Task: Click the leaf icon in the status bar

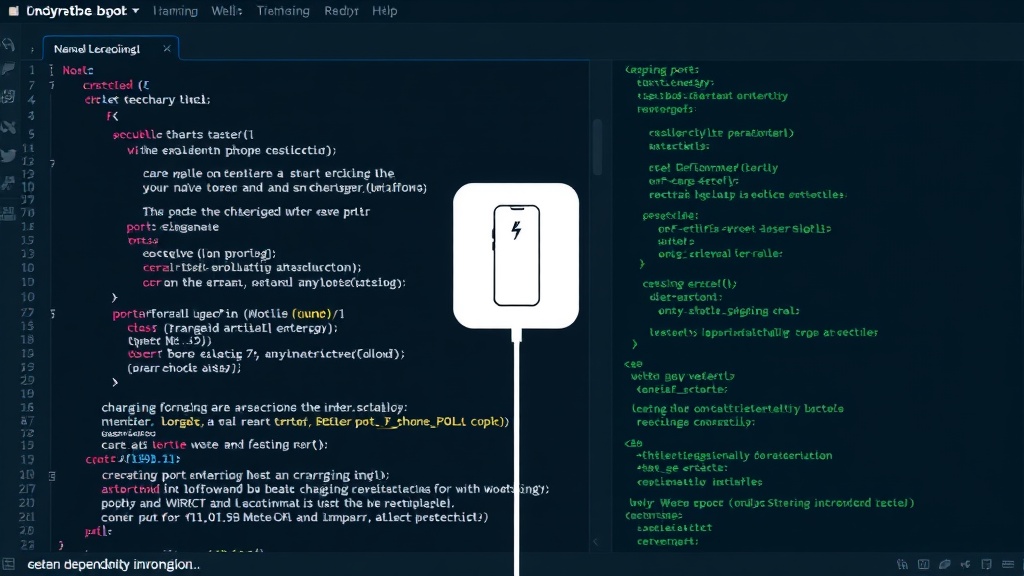Action: pyautogui.click(x=944, y=564)
